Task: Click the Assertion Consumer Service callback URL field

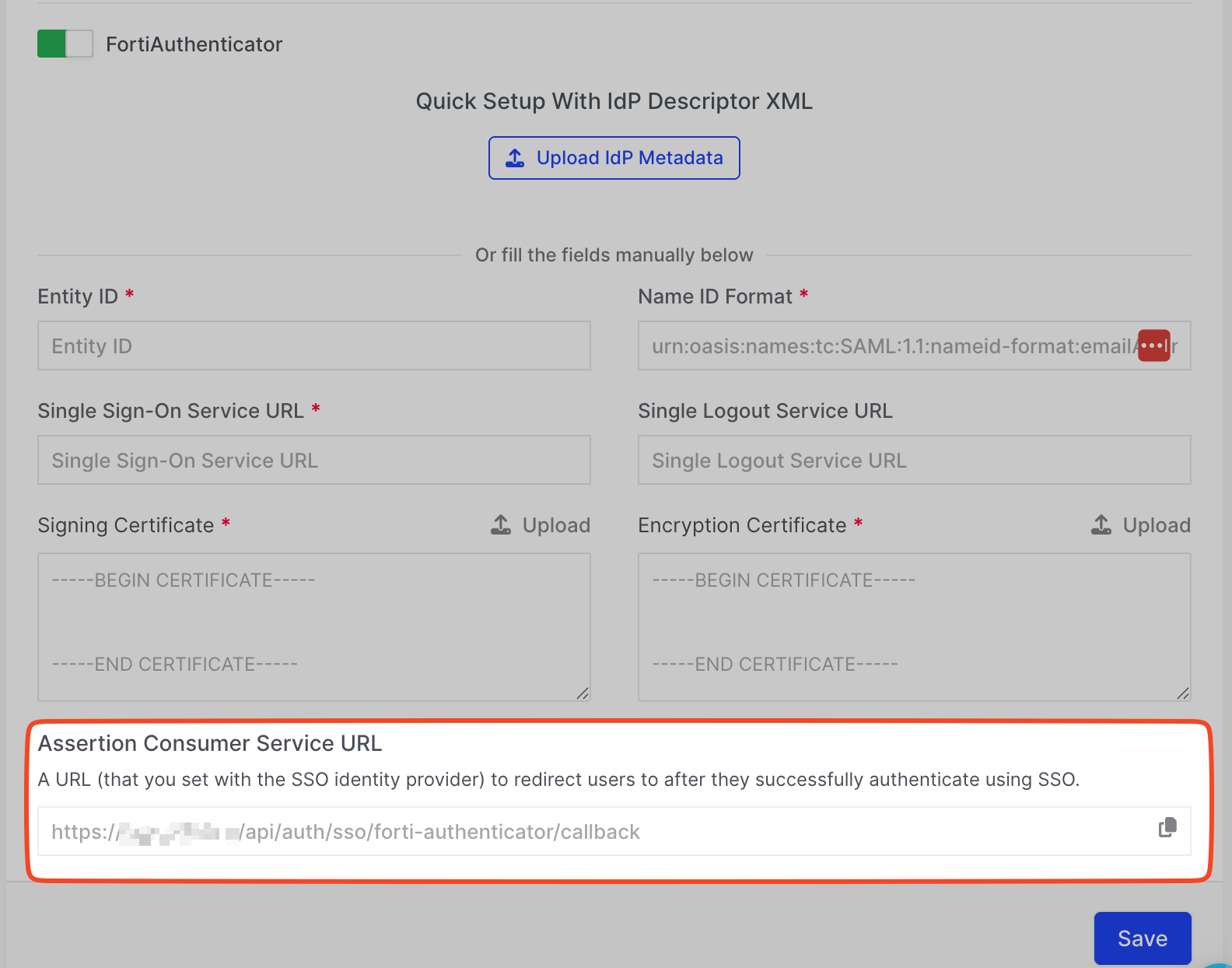Action: pos(591,832)
